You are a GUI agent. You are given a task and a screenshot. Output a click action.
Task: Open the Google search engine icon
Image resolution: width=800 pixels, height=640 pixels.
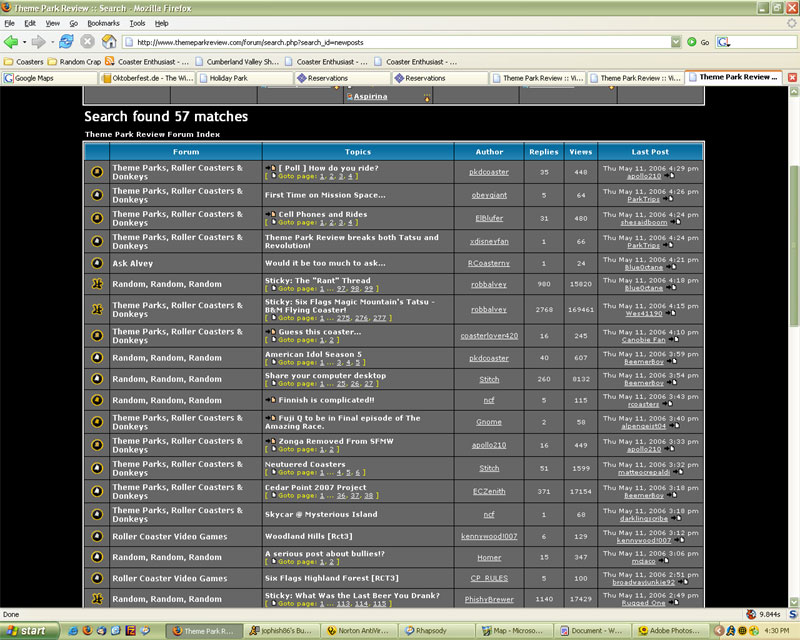click(x=723, y=42)
